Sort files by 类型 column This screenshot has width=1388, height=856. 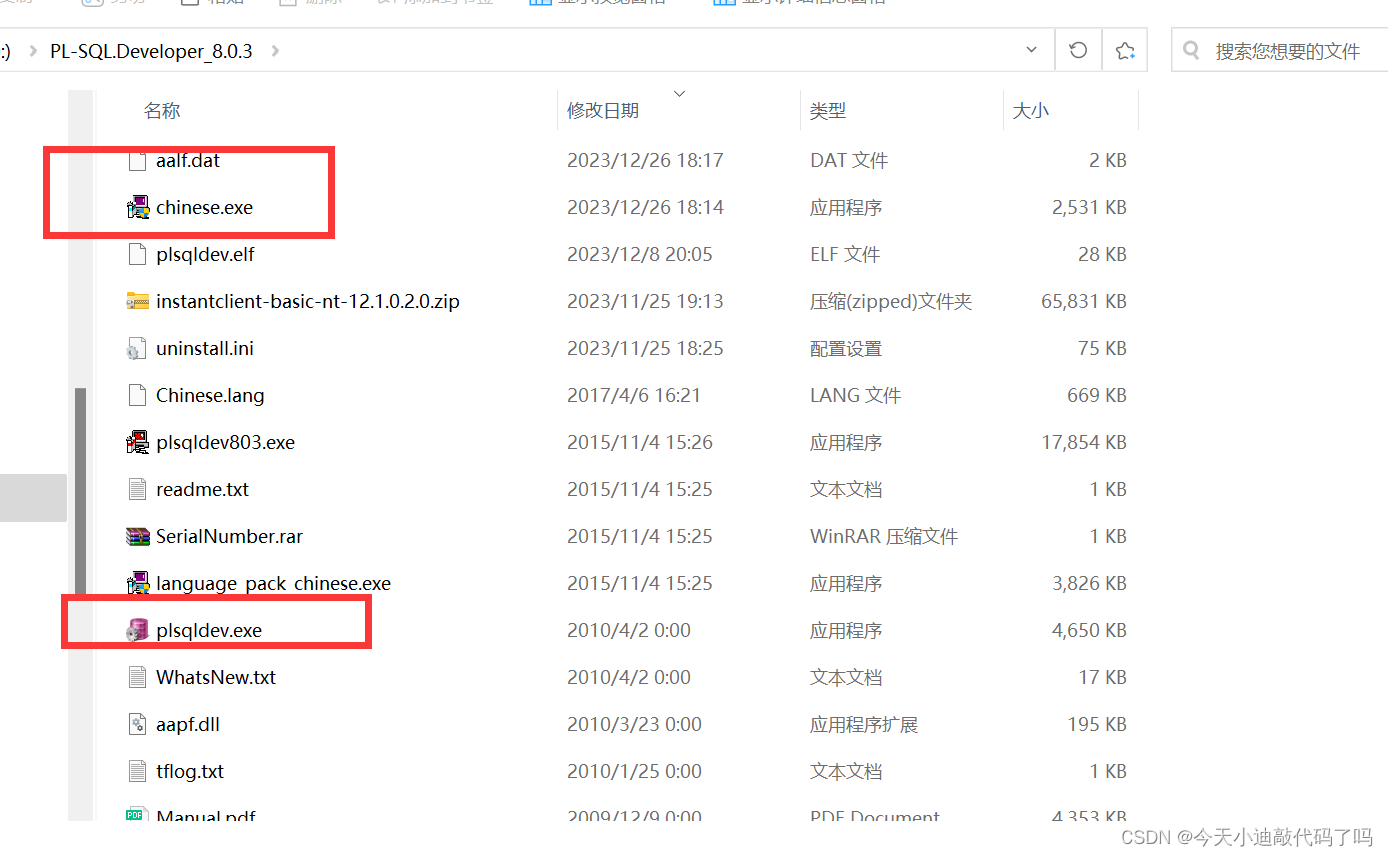828,110
